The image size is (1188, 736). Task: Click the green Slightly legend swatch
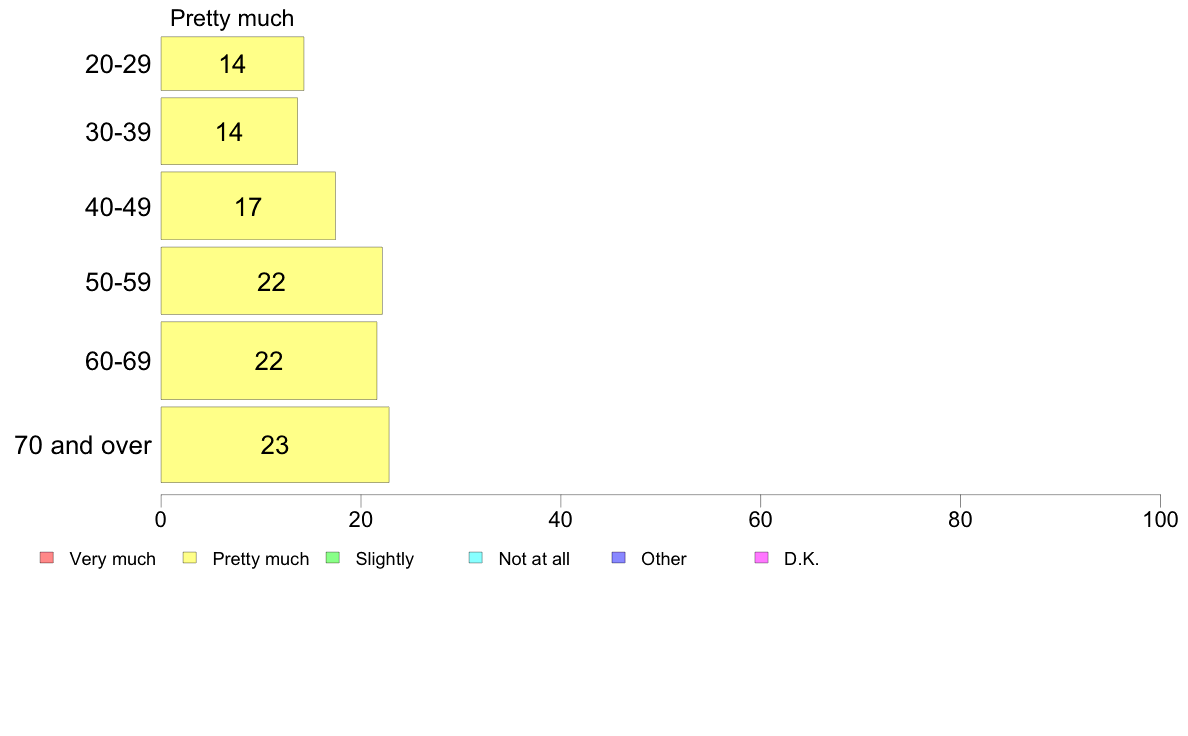click(333, 558)
